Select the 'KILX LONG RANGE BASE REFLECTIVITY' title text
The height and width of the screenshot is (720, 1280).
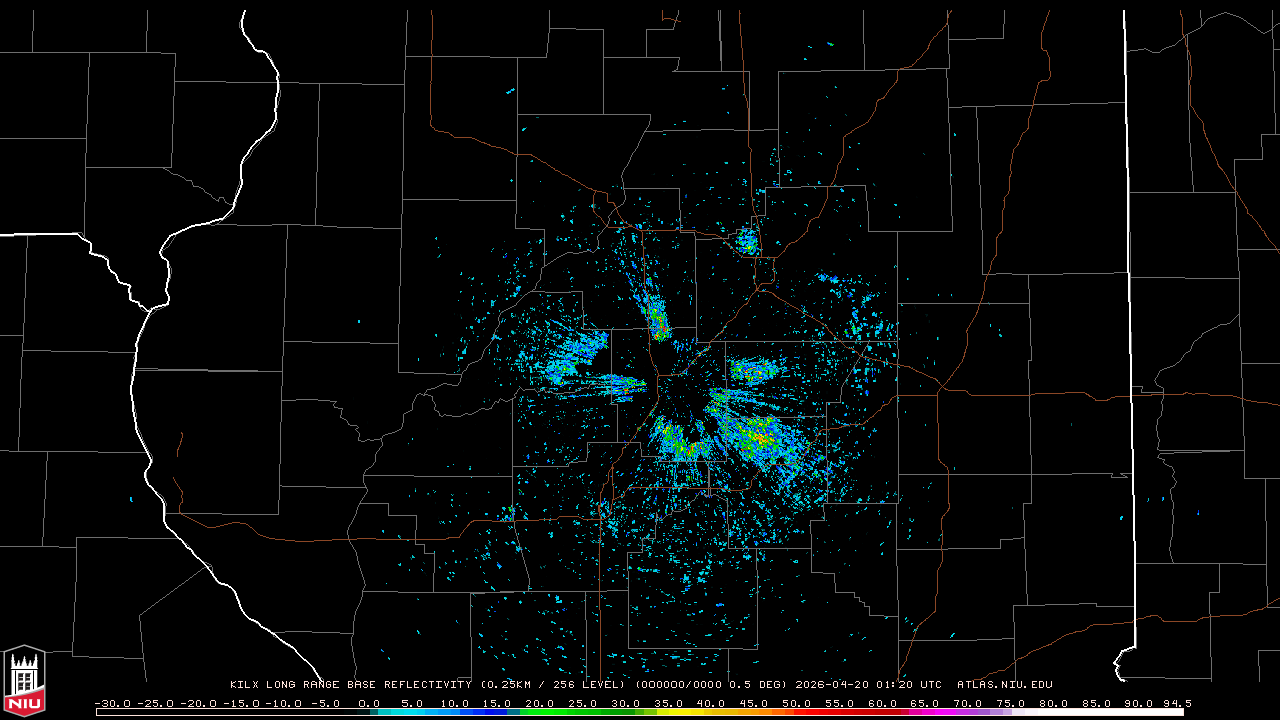(x=350, y=685)
